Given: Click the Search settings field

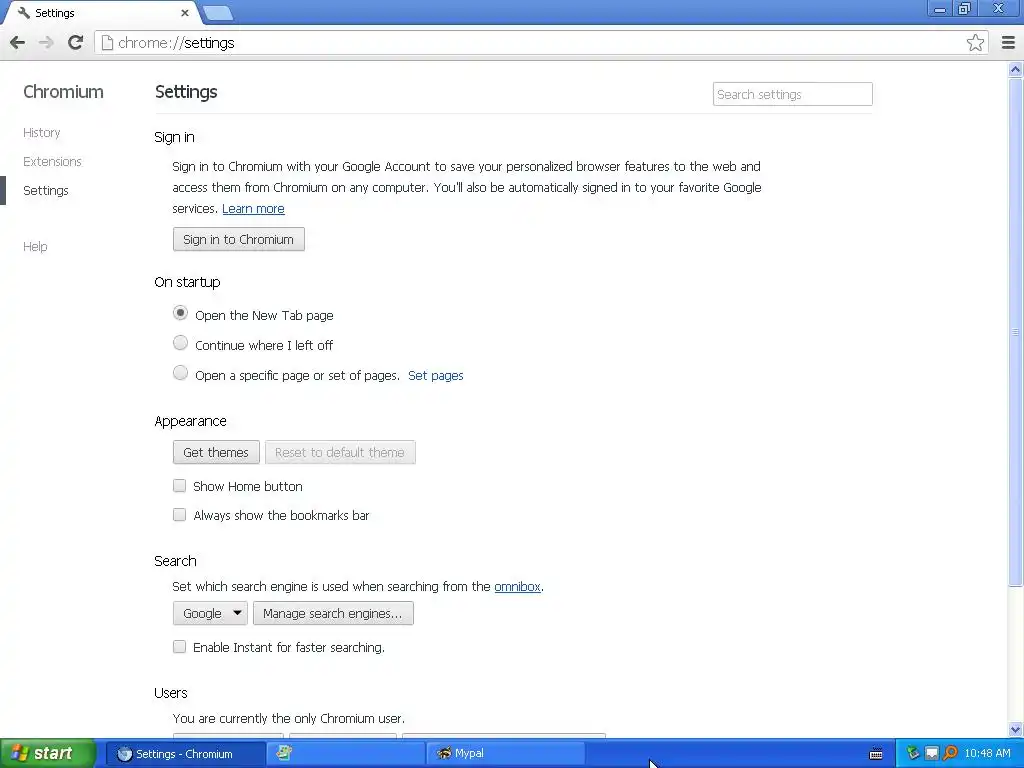Looking at the screenshot, I should coord(792,94).
